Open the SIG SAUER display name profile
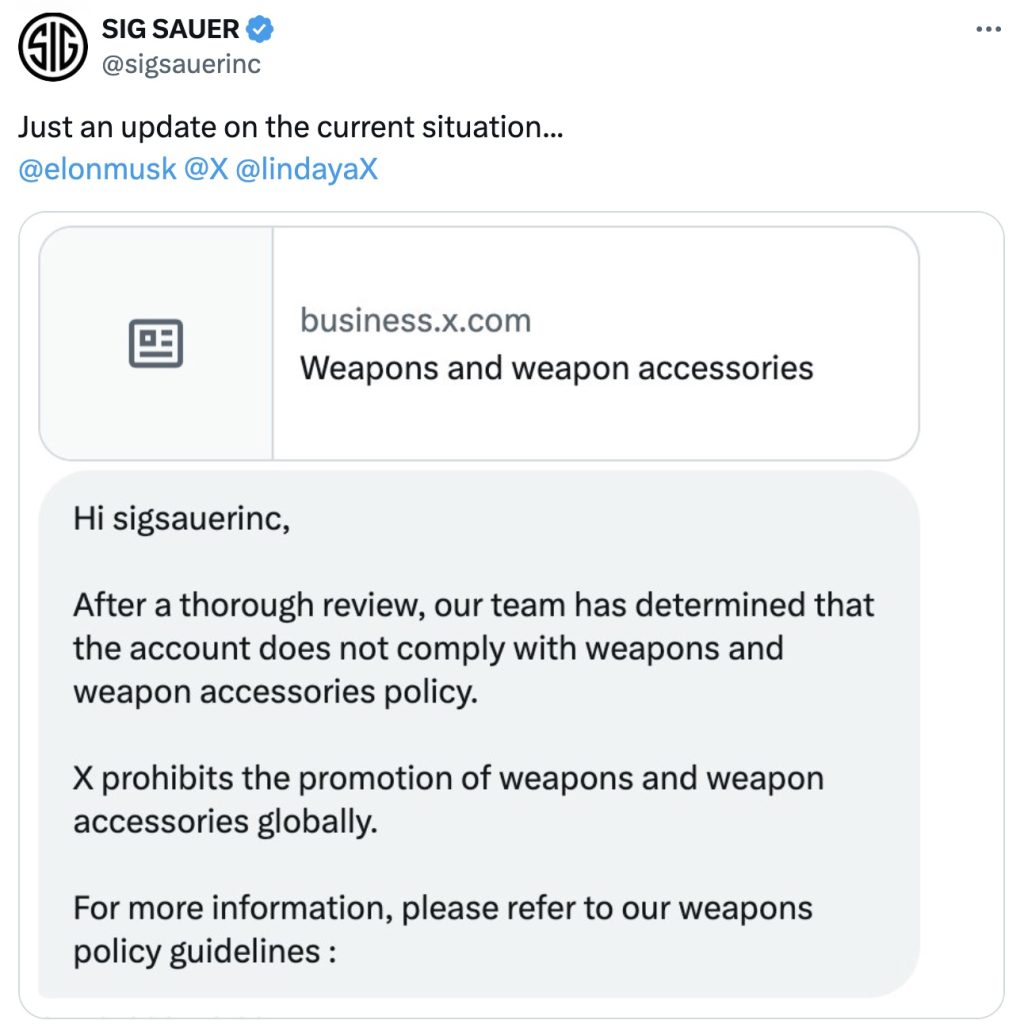Image resolution: width=1024 pixels, height=1024 pixels. pyautogui.click(x=170, y=30)
